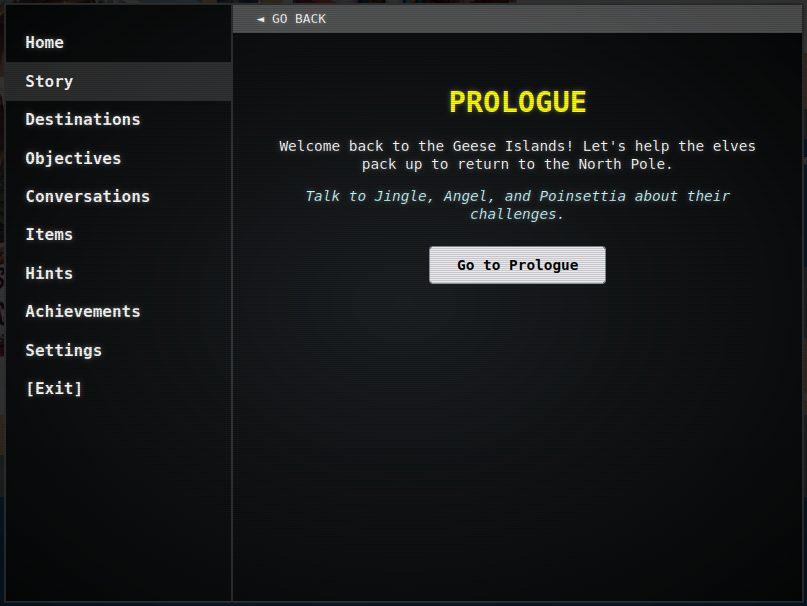Open Settings from the sidebar
Image resolution: width=807 pixels, height=606 pixels.
[64, 351]
